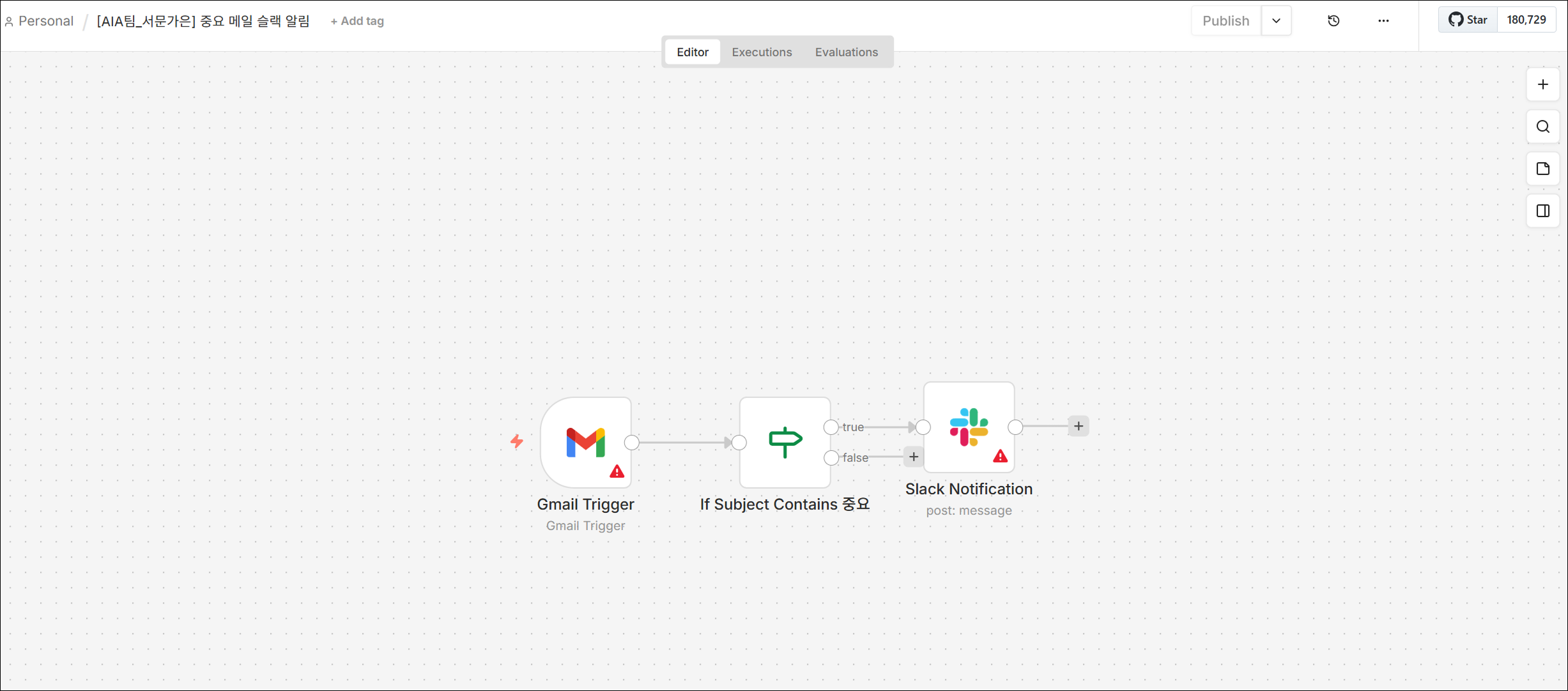Click the Add tag link

(357, 21)
